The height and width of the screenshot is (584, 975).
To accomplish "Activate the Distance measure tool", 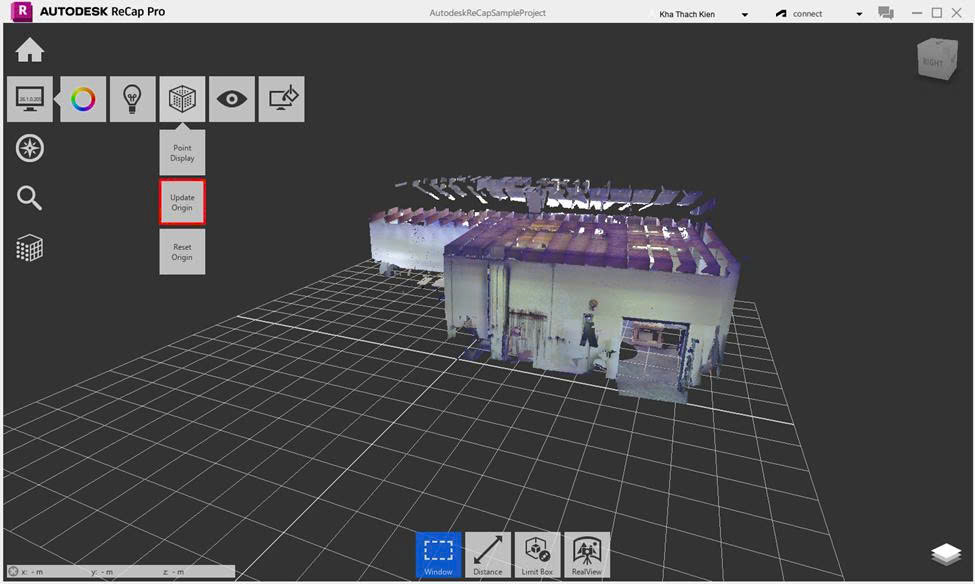I will point(488,555).
